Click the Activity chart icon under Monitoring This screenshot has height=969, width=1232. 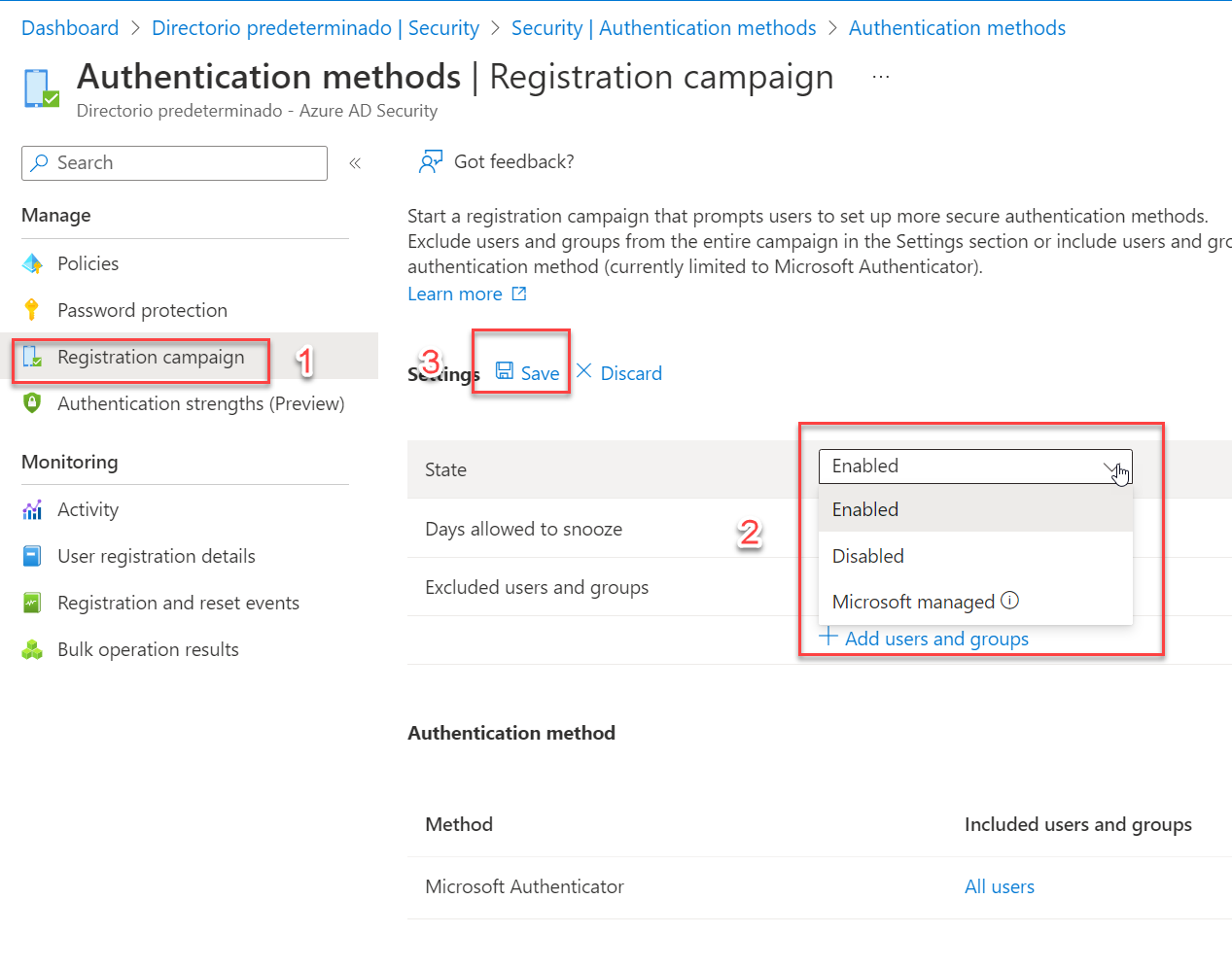coord(33,509)
